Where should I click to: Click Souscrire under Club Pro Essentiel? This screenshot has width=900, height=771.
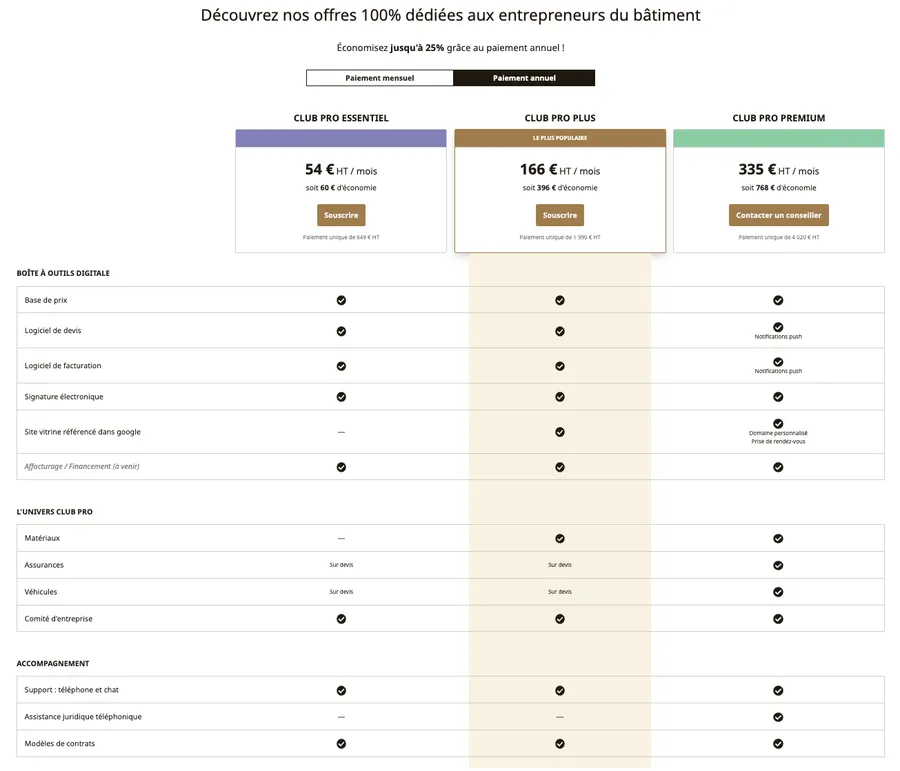[x=341, y=215]
